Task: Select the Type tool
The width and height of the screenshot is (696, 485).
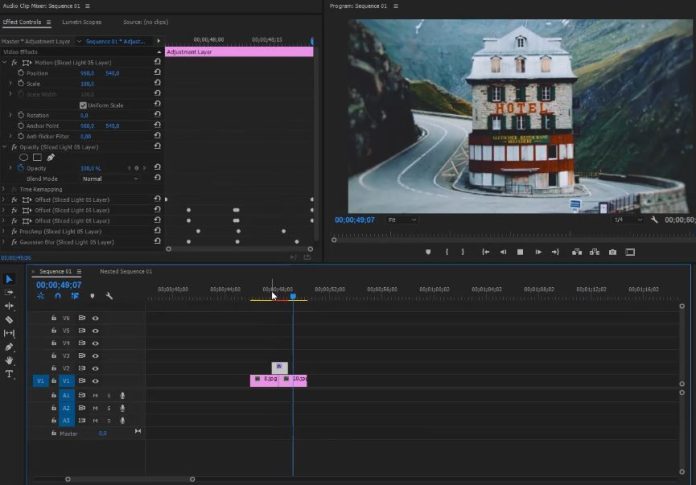Action: [x=9, y=374]
